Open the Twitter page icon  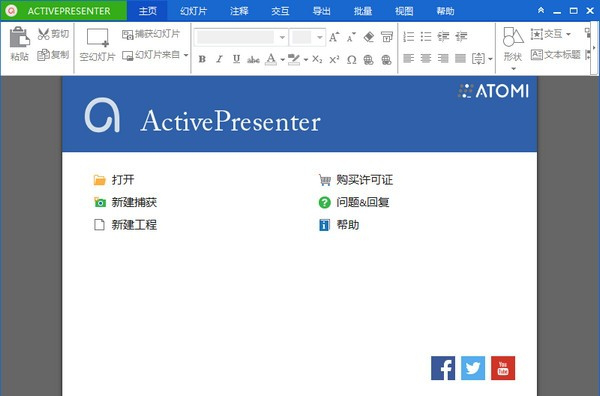tap(473, 368)
